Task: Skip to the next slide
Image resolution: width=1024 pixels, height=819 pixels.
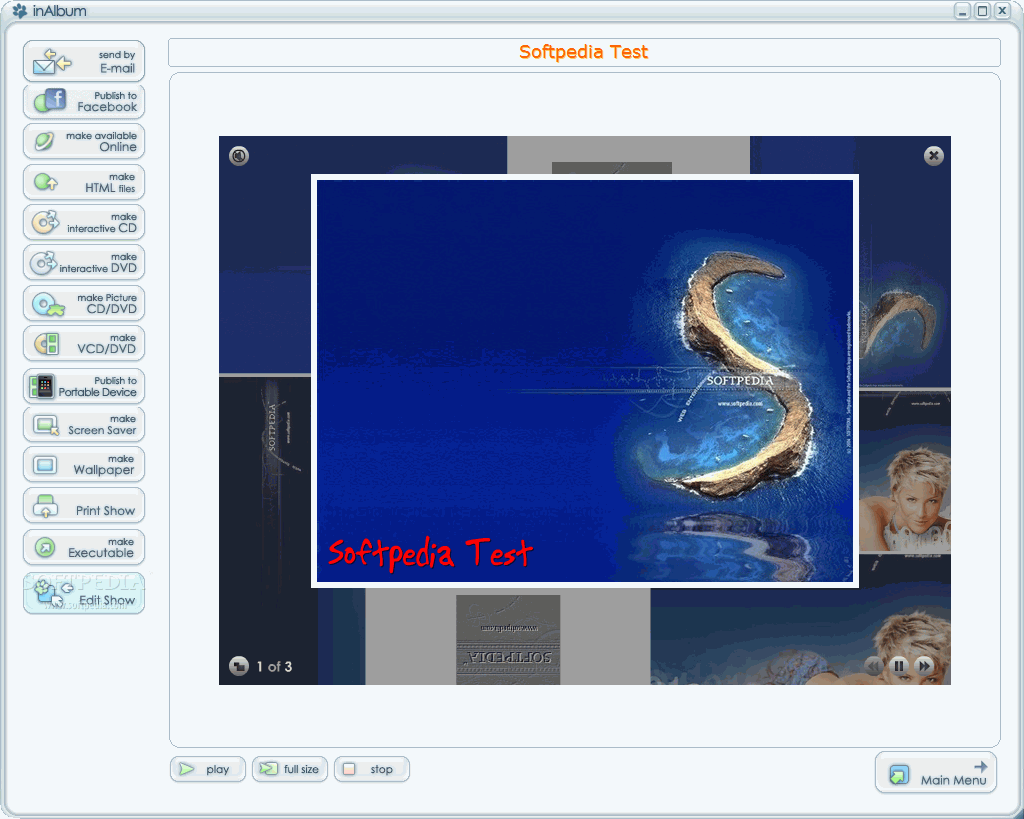Action: coord(923,666)
